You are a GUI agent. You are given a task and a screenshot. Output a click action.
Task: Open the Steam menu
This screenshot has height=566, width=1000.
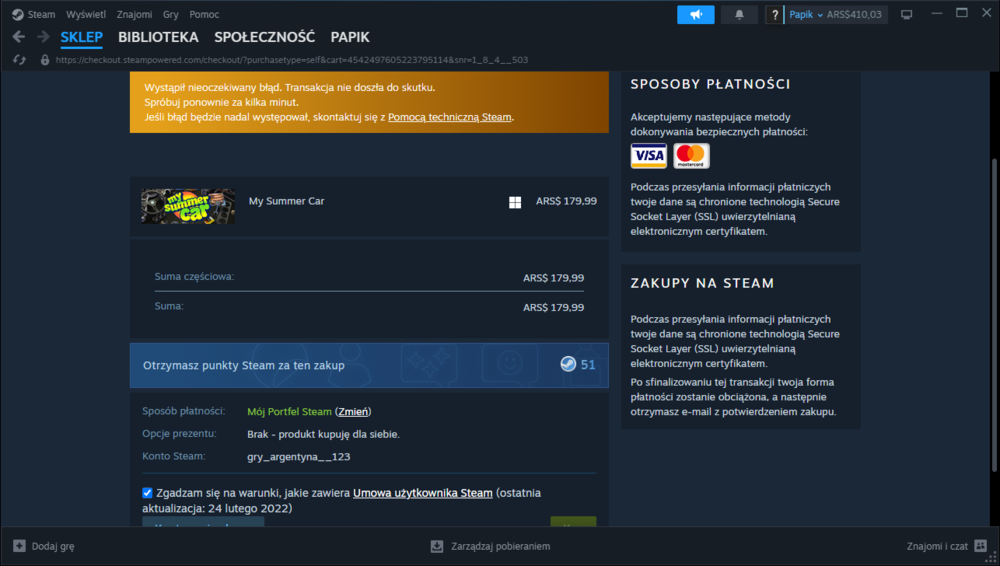(x=41, y=14)
